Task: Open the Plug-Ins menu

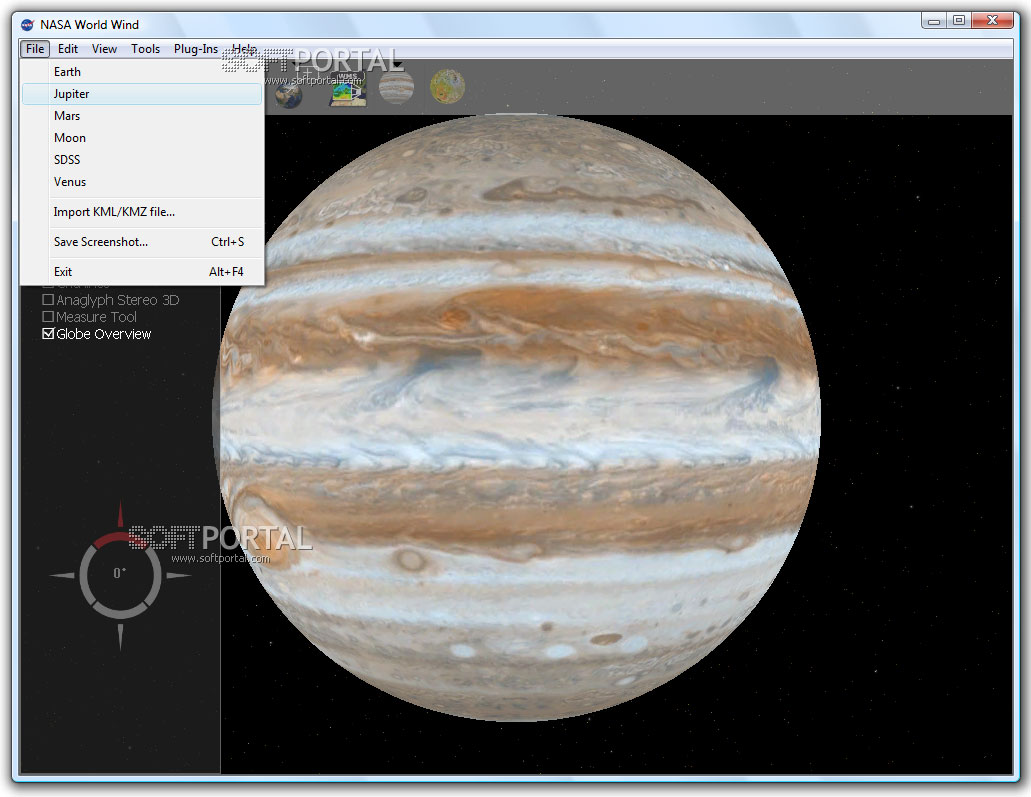Action: (196, 49)
